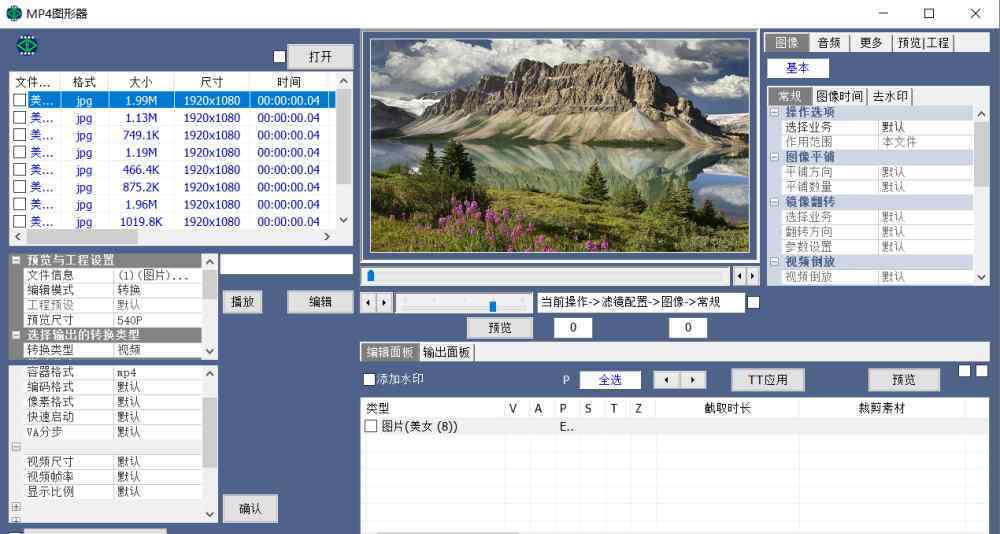The width and height of the screenshot is (1000, 534).
Task: Click the right arrow before TT应用
Action: [693, 380]
